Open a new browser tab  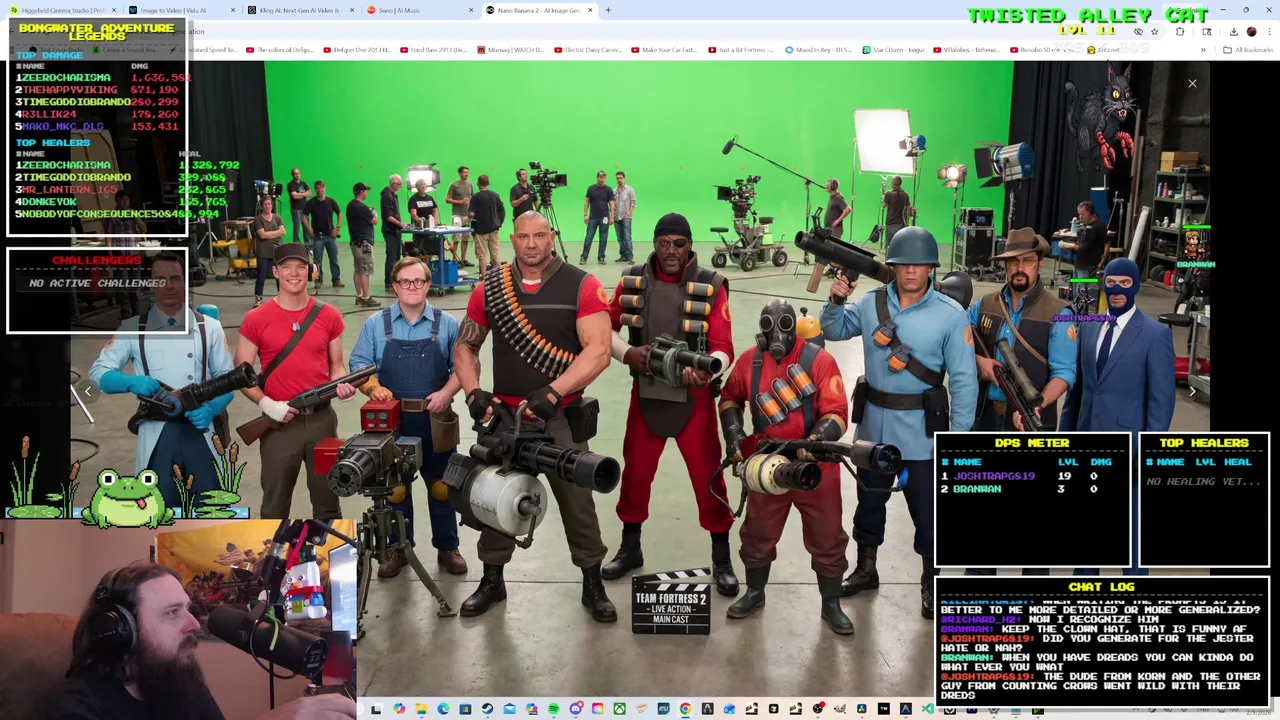click(x=608, y=10)
